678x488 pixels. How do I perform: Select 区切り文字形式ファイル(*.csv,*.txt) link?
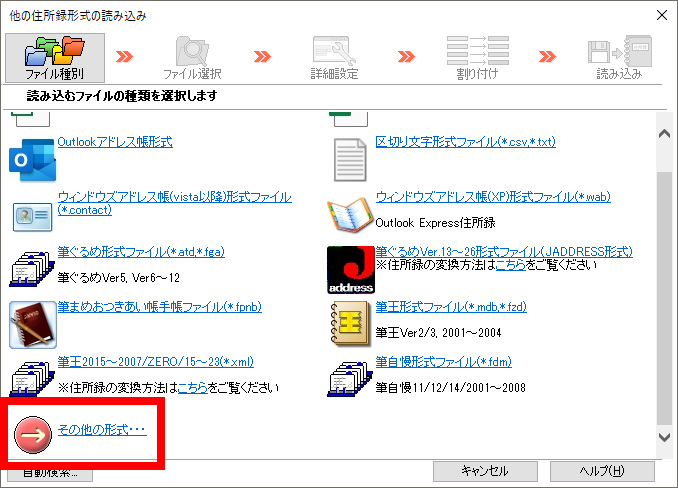tap(465, 142)
